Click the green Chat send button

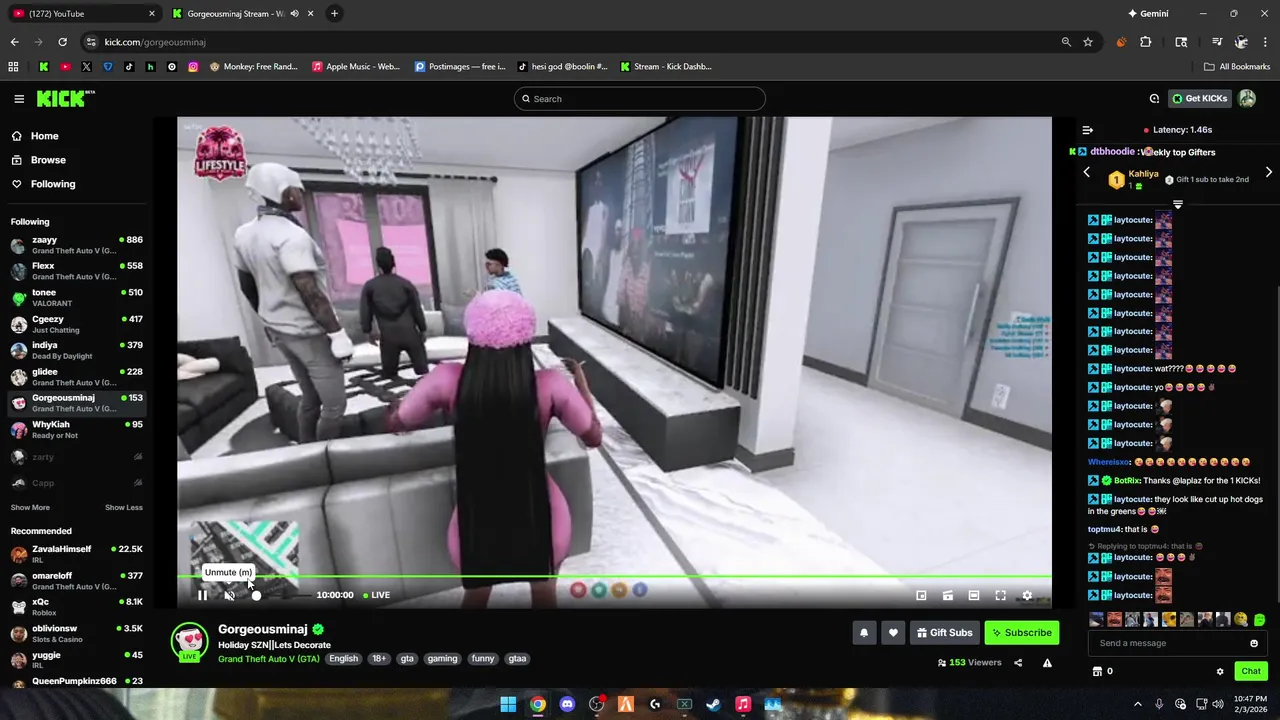(1251, 671)
